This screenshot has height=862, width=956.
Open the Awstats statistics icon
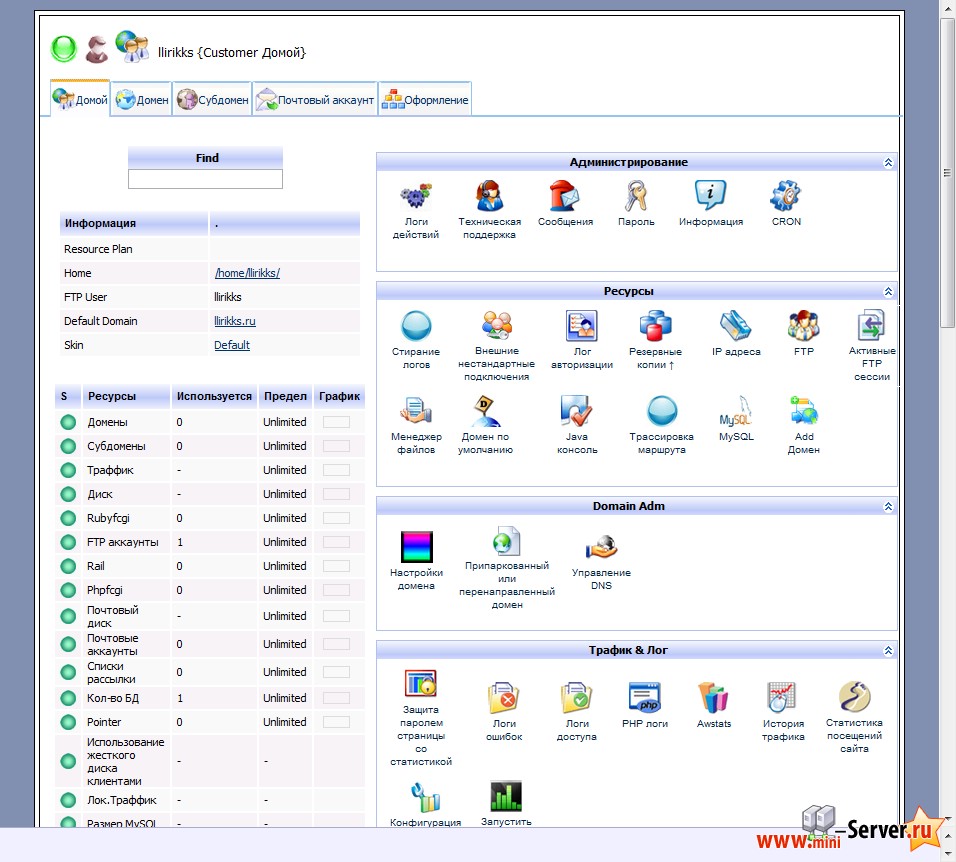point(713,698)
